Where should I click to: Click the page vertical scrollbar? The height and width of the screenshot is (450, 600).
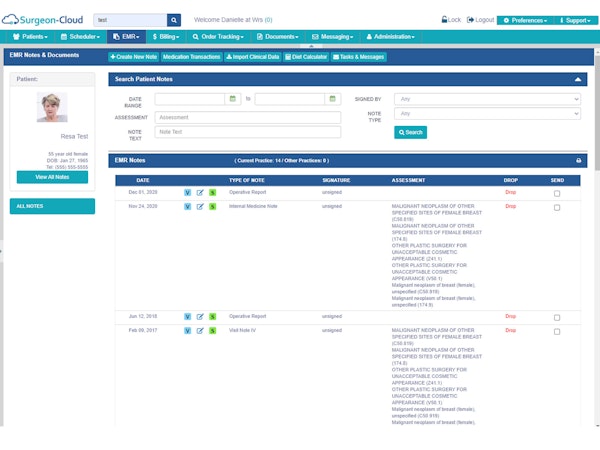click(597, 111)
